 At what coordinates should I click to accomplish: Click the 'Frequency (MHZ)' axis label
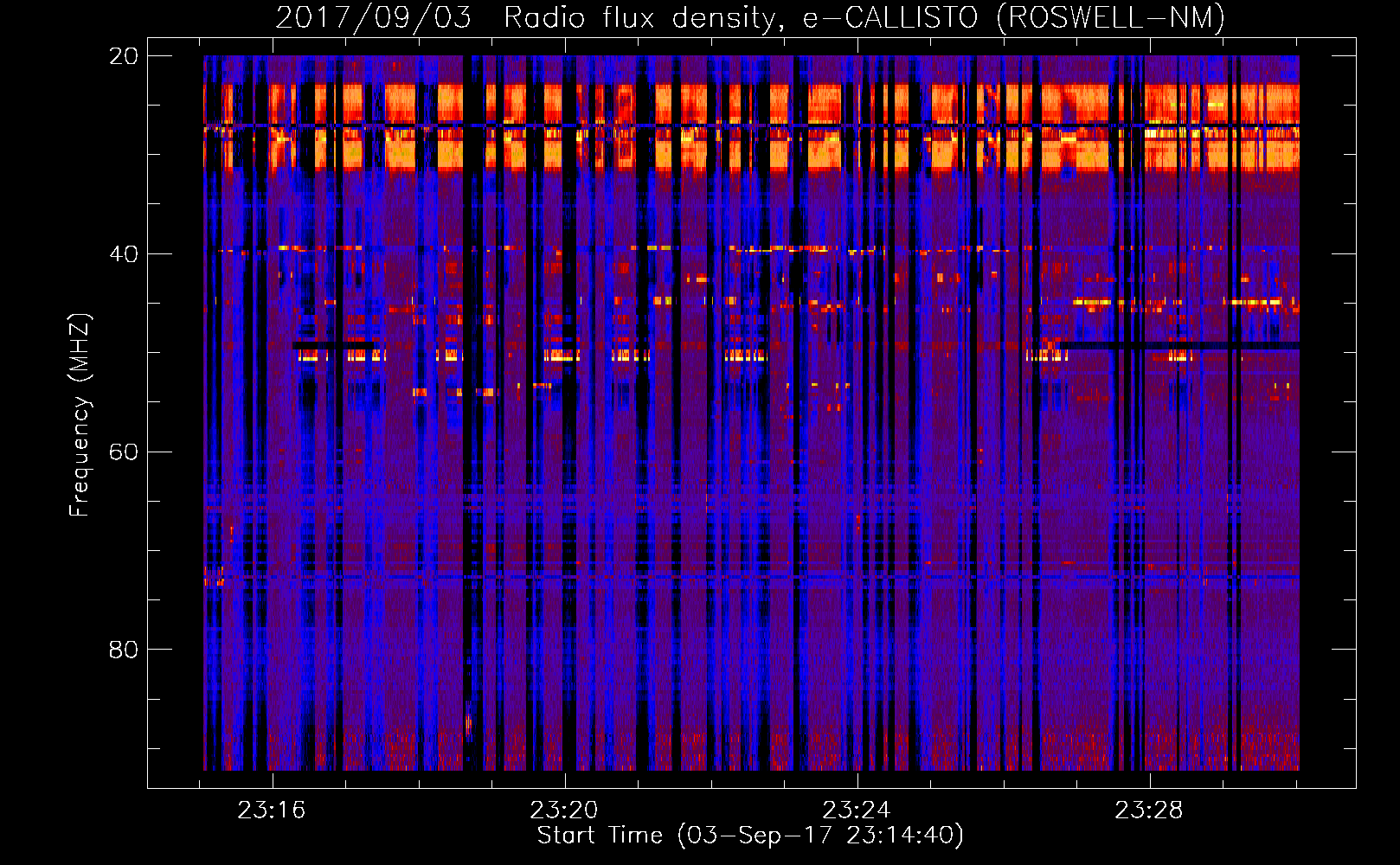tap(80, 414)
